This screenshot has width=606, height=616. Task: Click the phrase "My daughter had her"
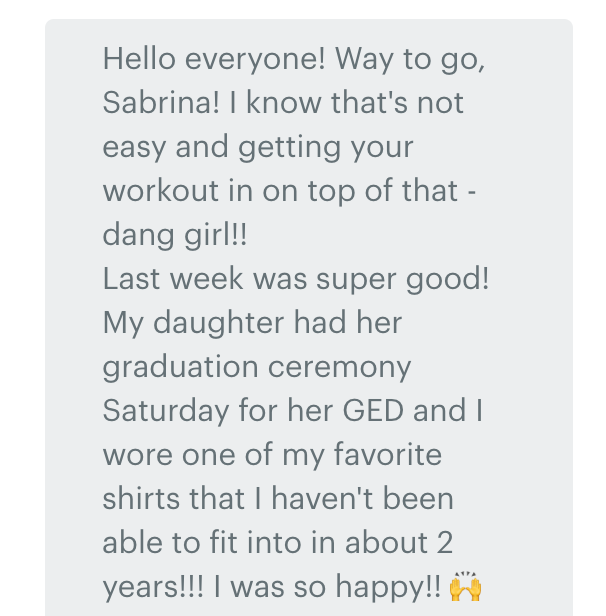point(252,323)
